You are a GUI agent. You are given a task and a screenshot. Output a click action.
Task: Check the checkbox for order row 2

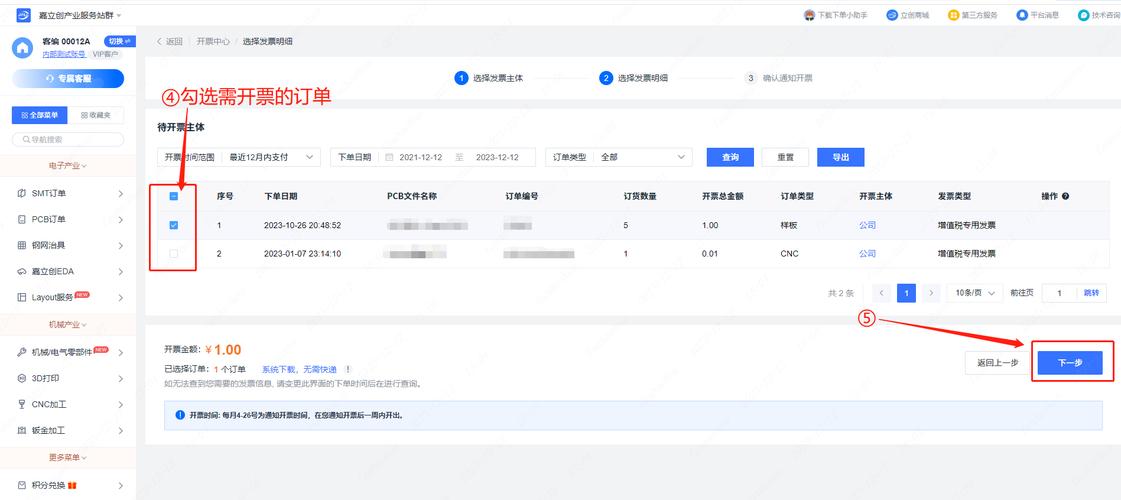[x=173, y=254]
